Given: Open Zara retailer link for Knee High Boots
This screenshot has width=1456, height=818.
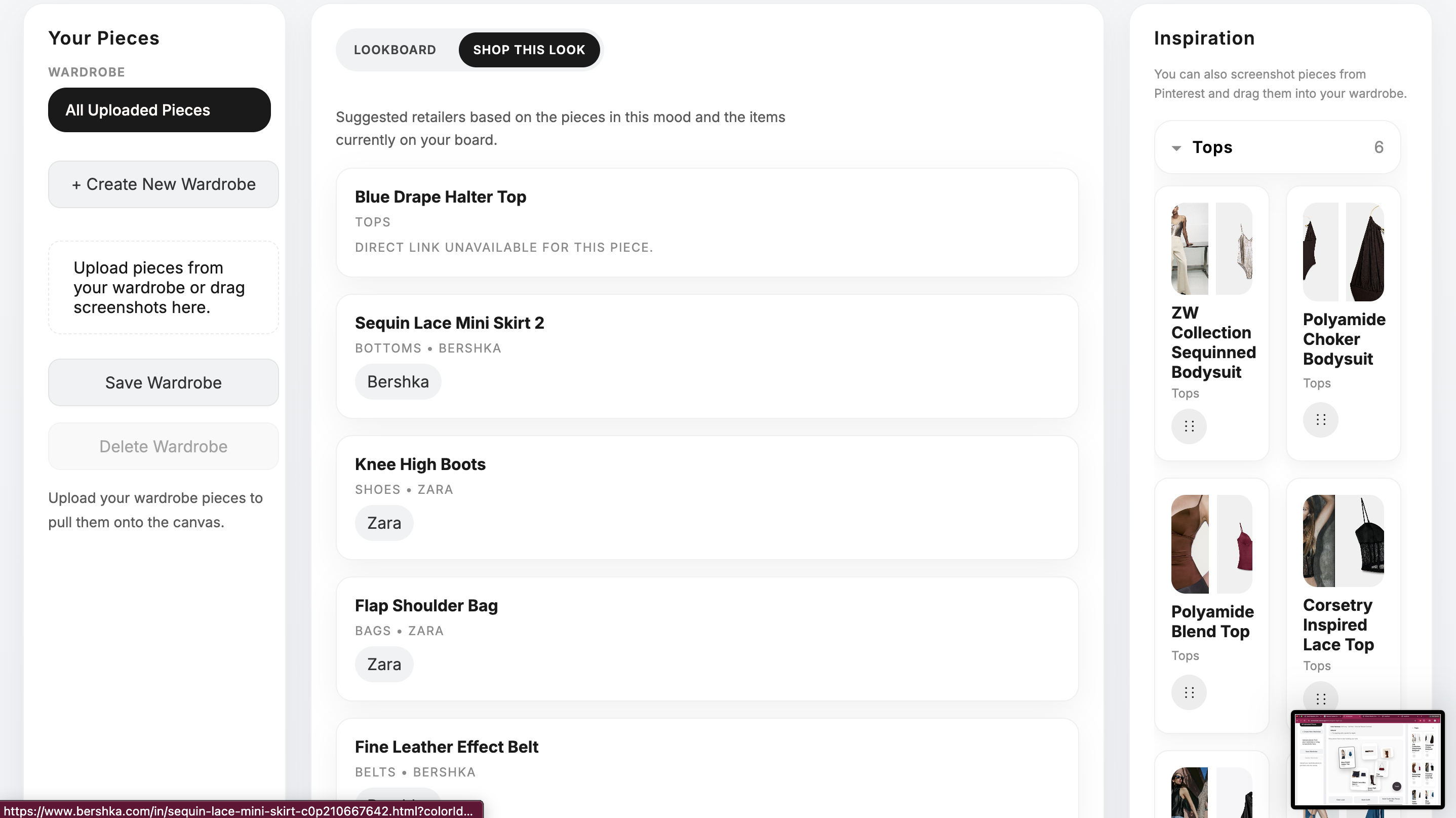Looking at the screenshot, I should pos(384,523).
